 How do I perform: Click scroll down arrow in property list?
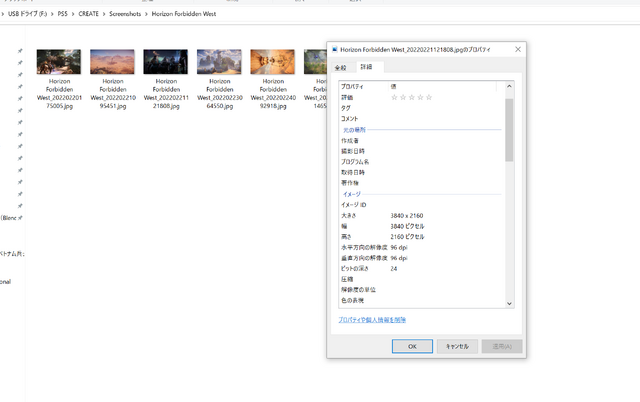tap(509, 303)
